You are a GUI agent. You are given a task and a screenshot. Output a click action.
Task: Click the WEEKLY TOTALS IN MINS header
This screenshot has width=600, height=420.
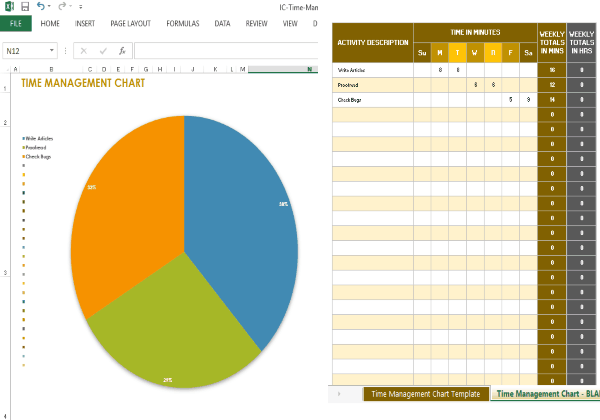[x=552, y=42]
